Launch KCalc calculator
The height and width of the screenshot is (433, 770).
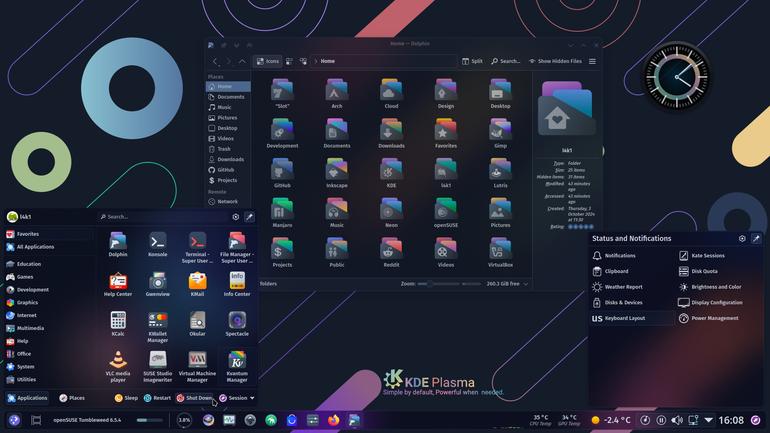[118, 324]
